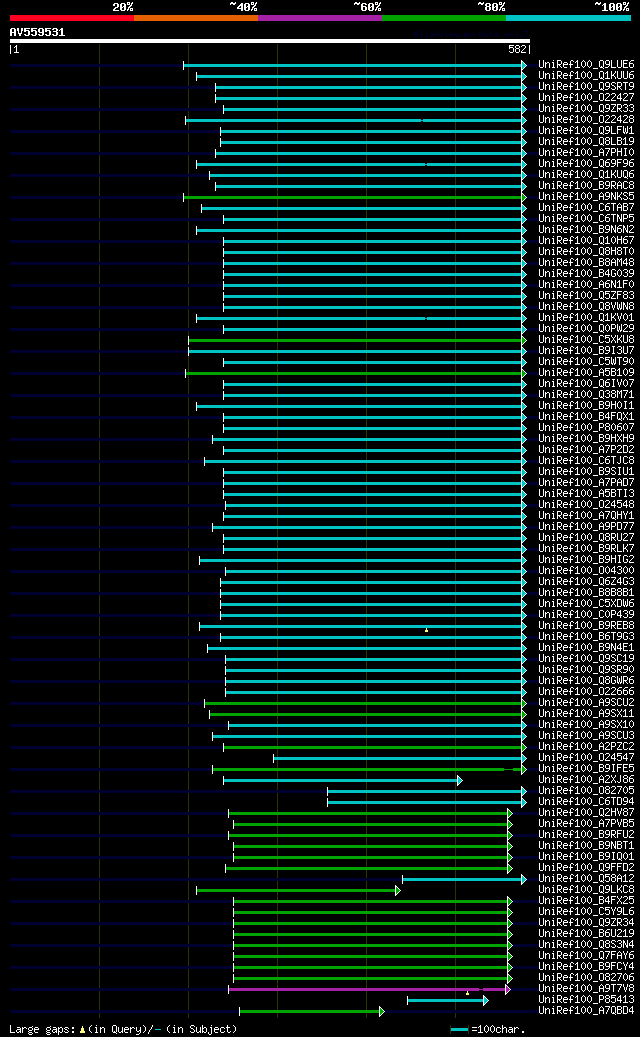
Task: Open hit UniRef100_B9NBT1 label
Action: (x=586, y=845)
